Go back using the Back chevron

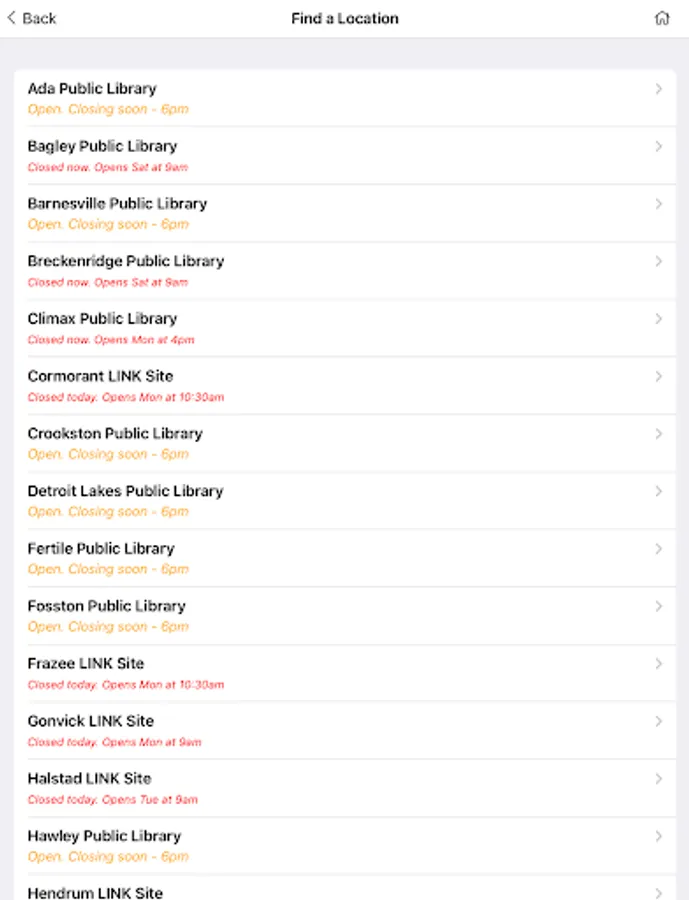pyautogui.click(x=12, y=18)
